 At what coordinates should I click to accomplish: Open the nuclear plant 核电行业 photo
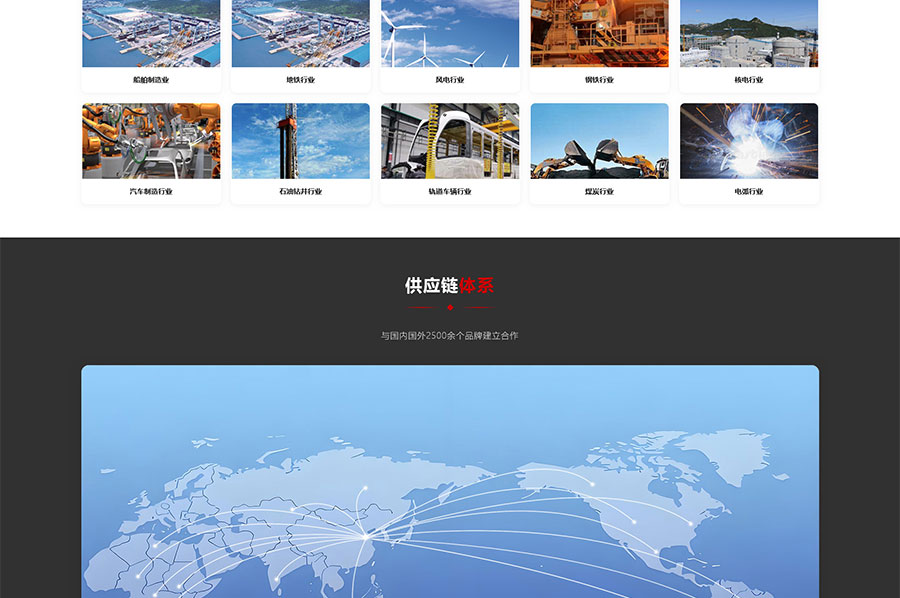click(x=749, y=33)
